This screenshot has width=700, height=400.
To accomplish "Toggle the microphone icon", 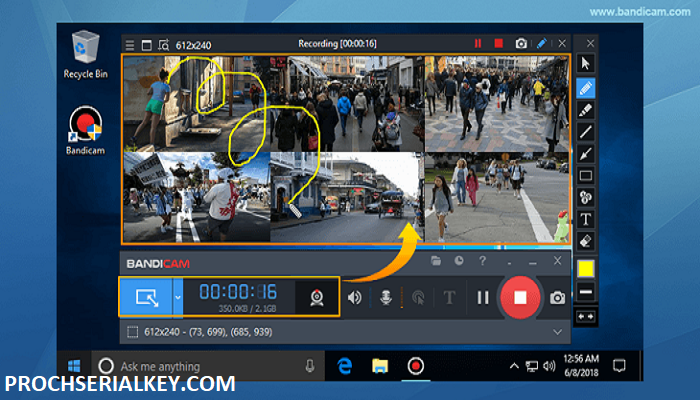I will click(386, 297).
